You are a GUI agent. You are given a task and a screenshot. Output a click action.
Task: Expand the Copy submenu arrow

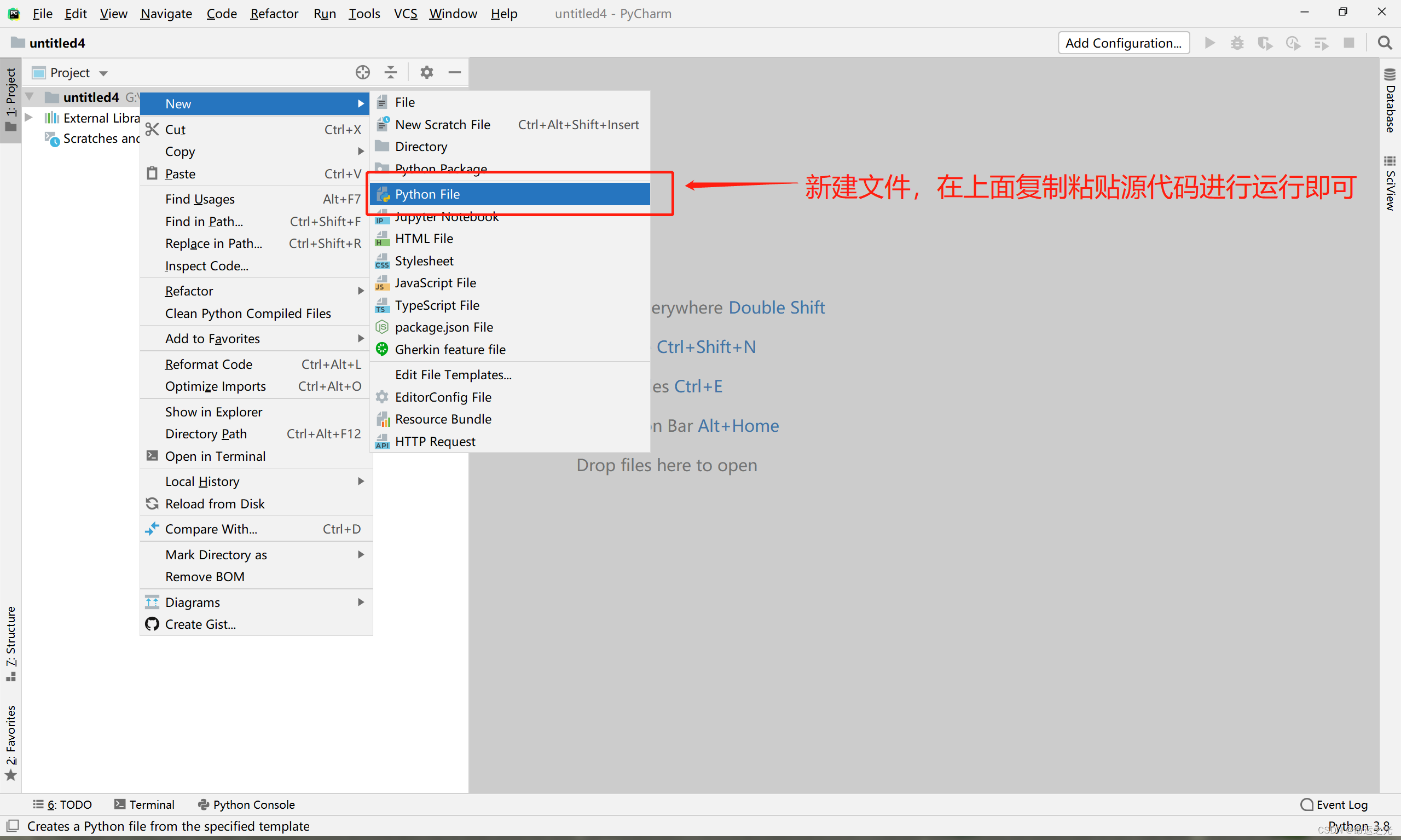358,151
